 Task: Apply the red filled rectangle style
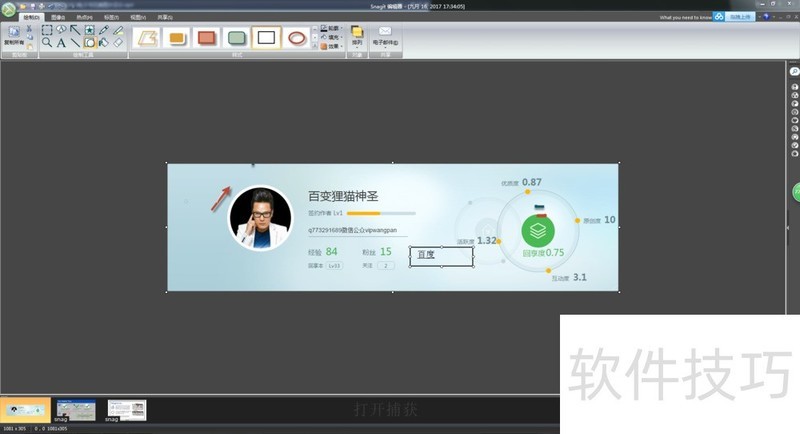(207, 38)
